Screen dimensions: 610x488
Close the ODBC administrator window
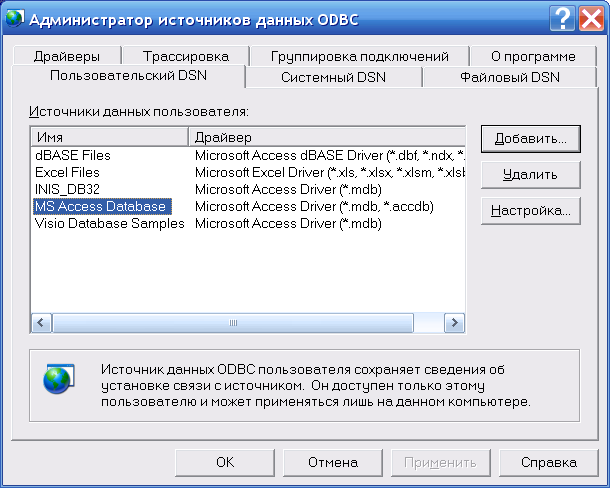coord(591,18)
